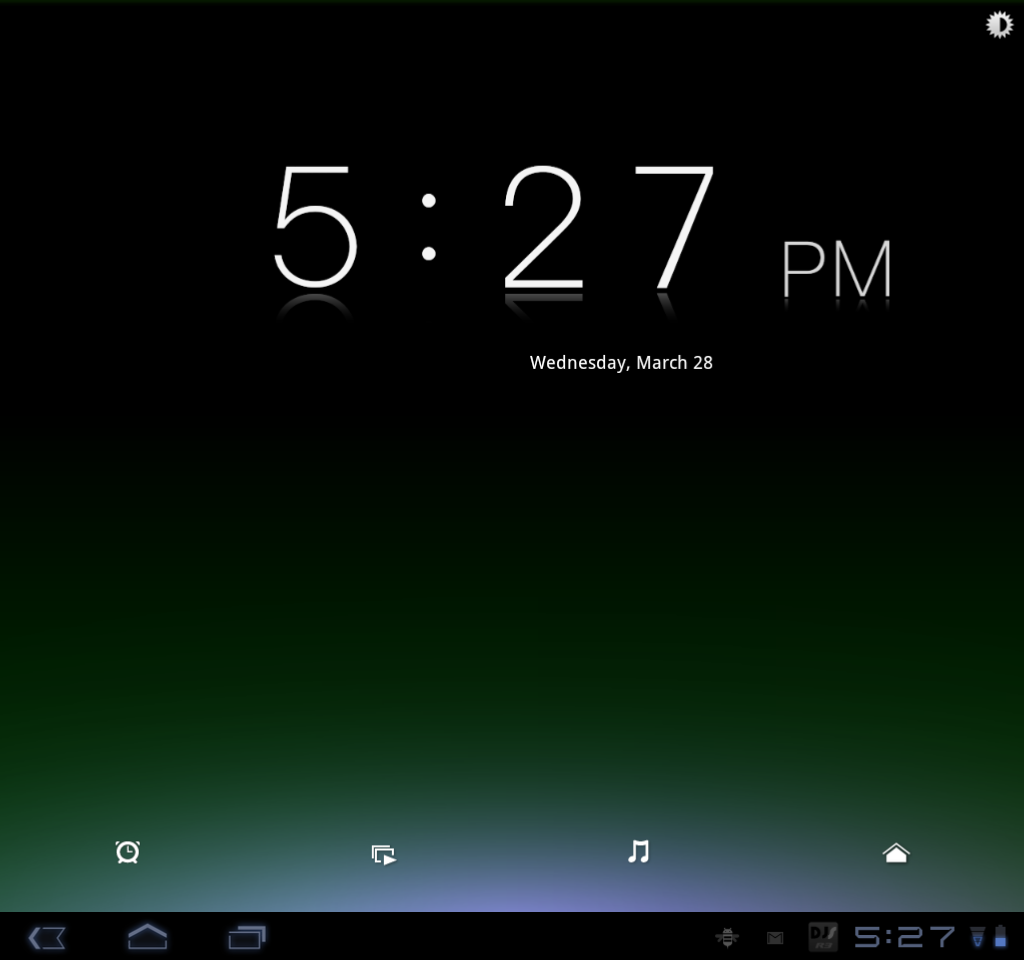Tap the USB debugging bee icon
Screen dimensions: 1024x960
(x=727, y=938)
